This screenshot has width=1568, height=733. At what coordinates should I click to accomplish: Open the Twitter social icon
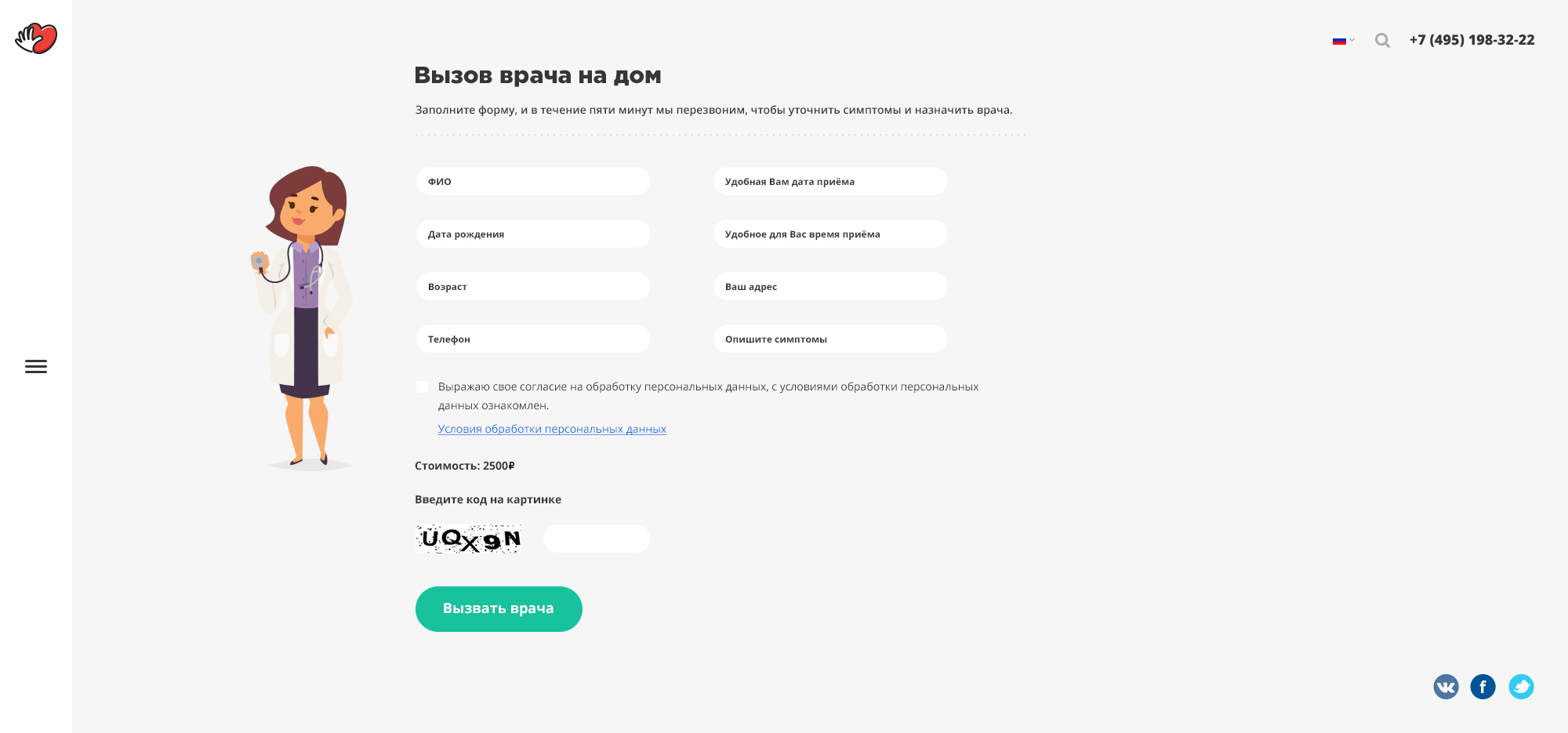pos(1521,687)
